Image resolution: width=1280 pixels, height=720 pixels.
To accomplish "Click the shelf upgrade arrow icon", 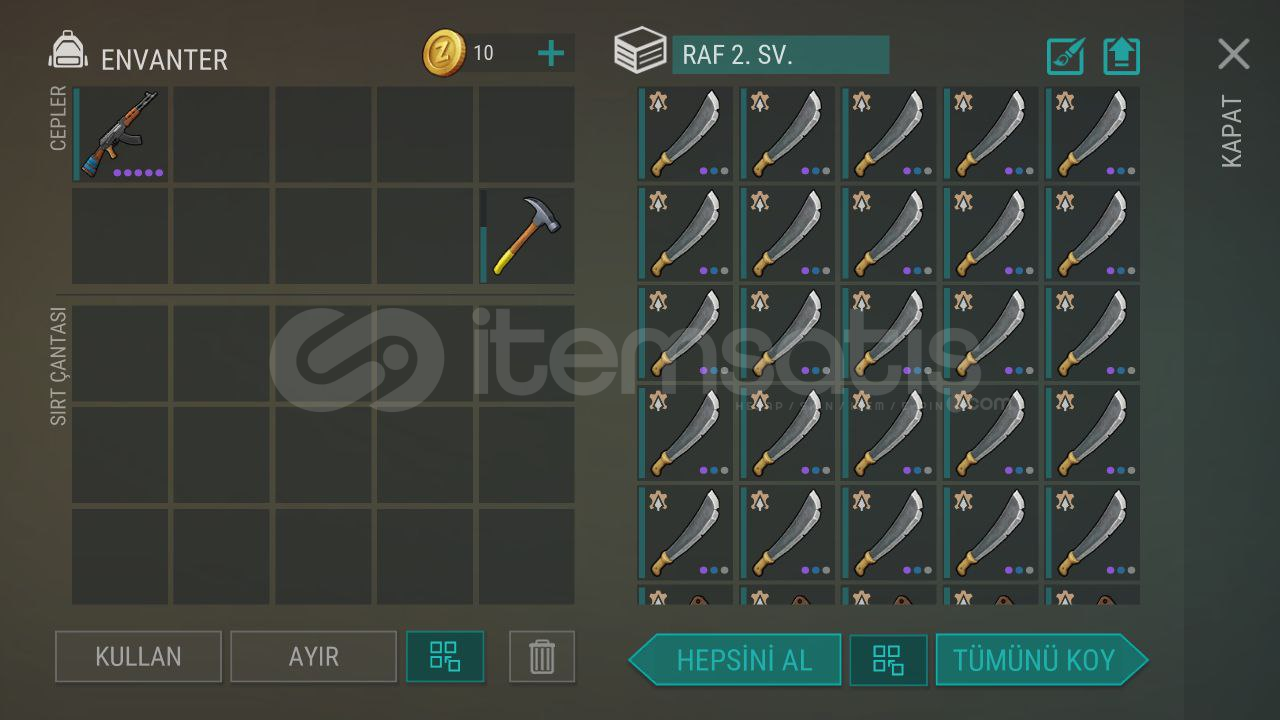I will tap(1122, 56).
